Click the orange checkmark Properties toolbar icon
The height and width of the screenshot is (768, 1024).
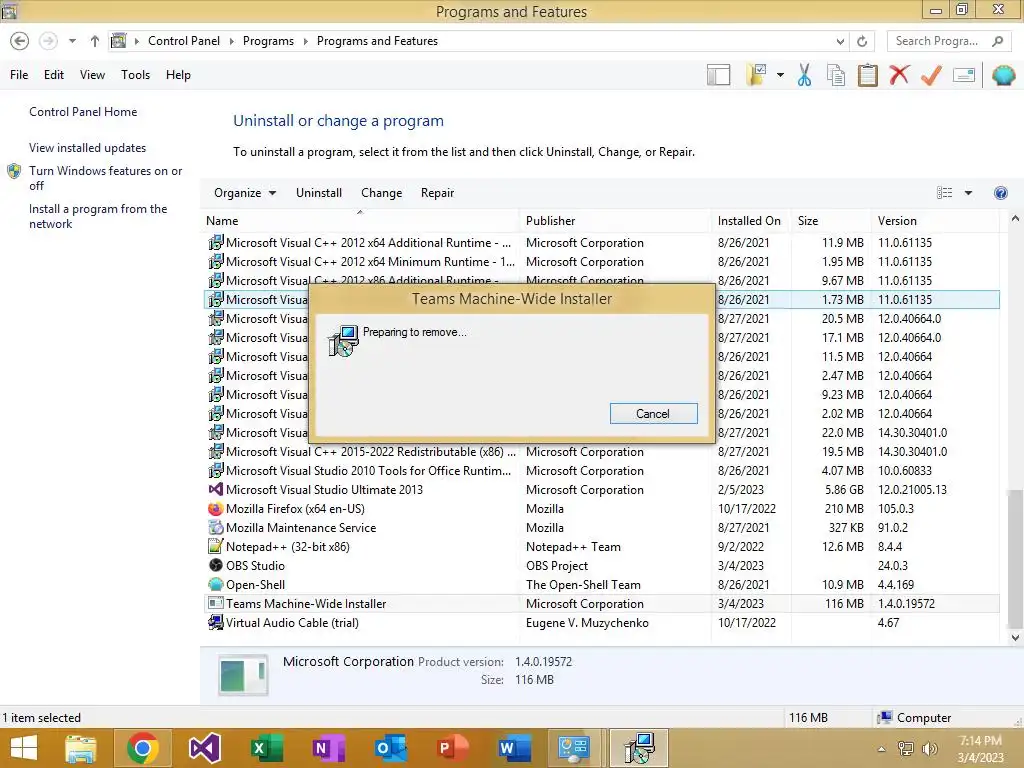931,75
